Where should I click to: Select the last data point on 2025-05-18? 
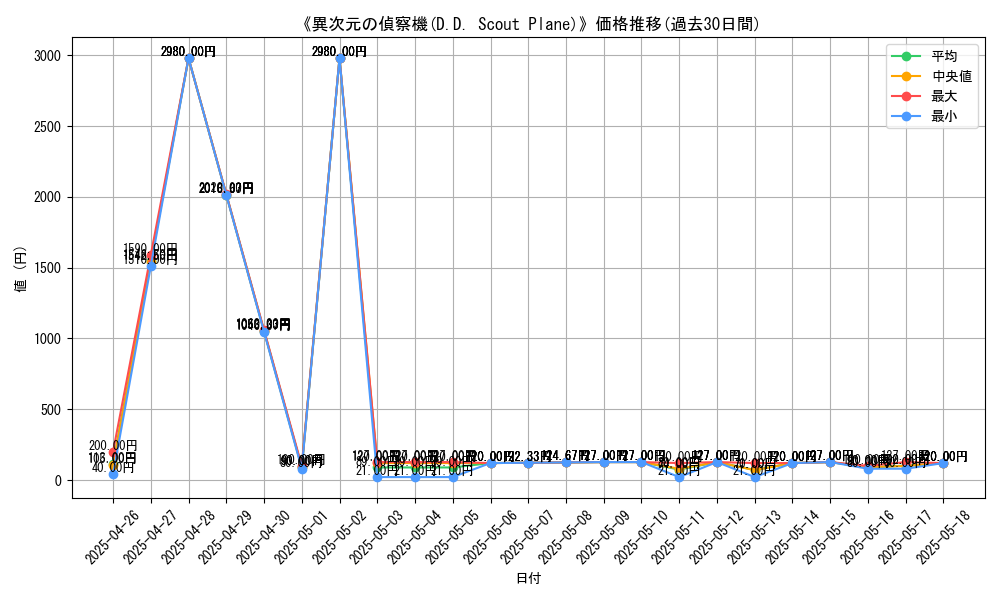click(x=943, y=464)
